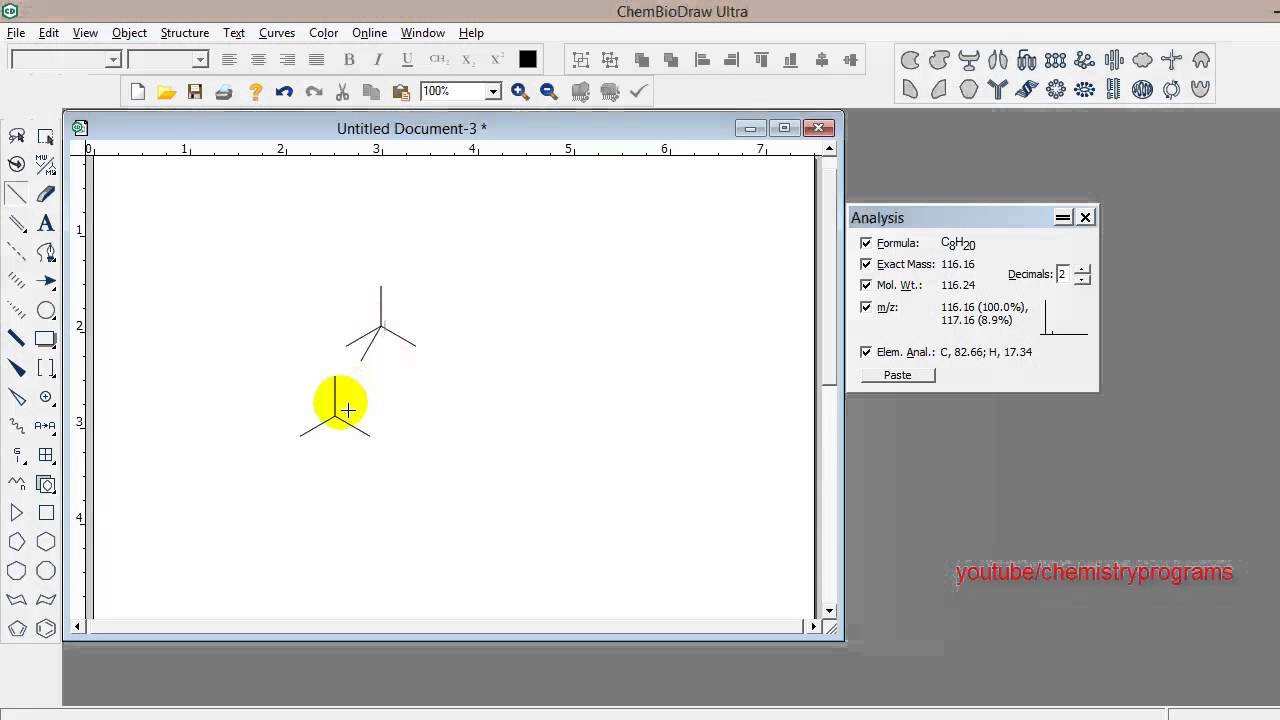
Task: Apply underline text formatting
Action: tap(407, 60)
